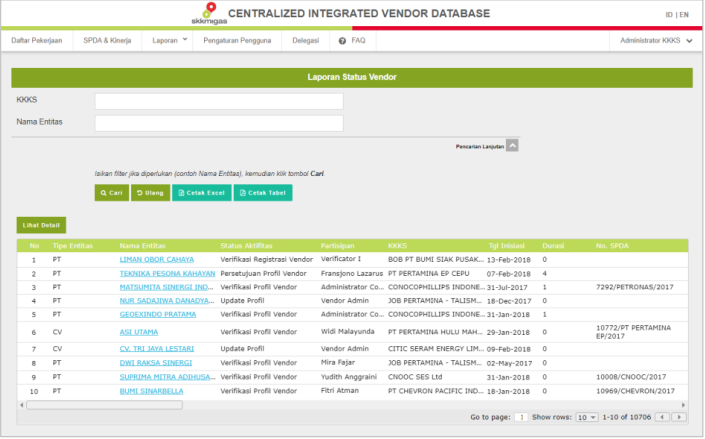Sort by Partisipan column header
The height and width of the screenshot is (439, 705).
click(x=338, y=246)
